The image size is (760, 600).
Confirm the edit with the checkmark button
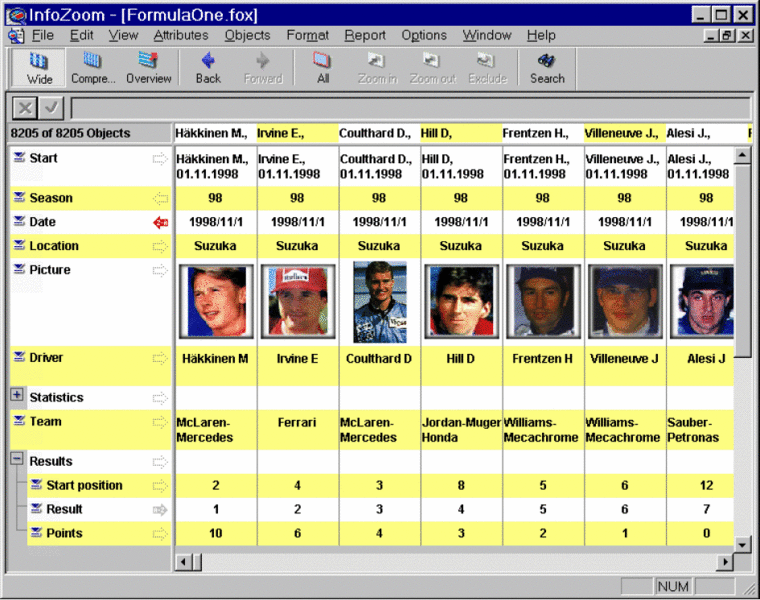[x=51, y=108]
